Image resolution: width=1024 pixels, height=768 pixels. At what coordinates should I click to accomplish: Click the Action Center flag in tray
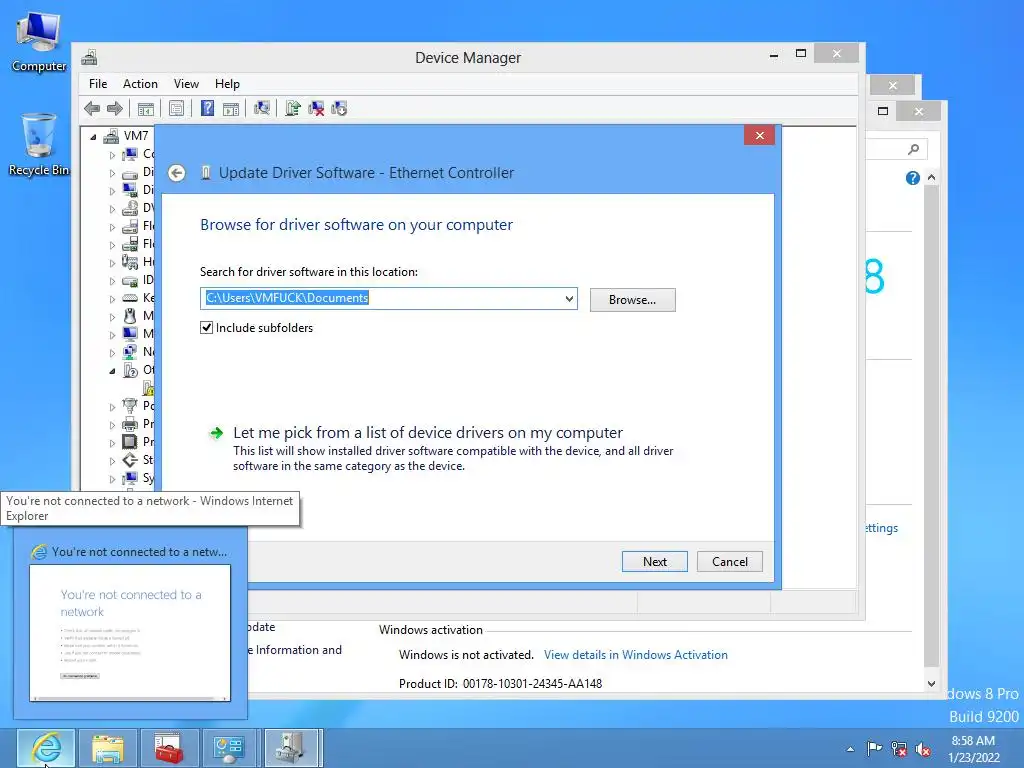point(874,748)
